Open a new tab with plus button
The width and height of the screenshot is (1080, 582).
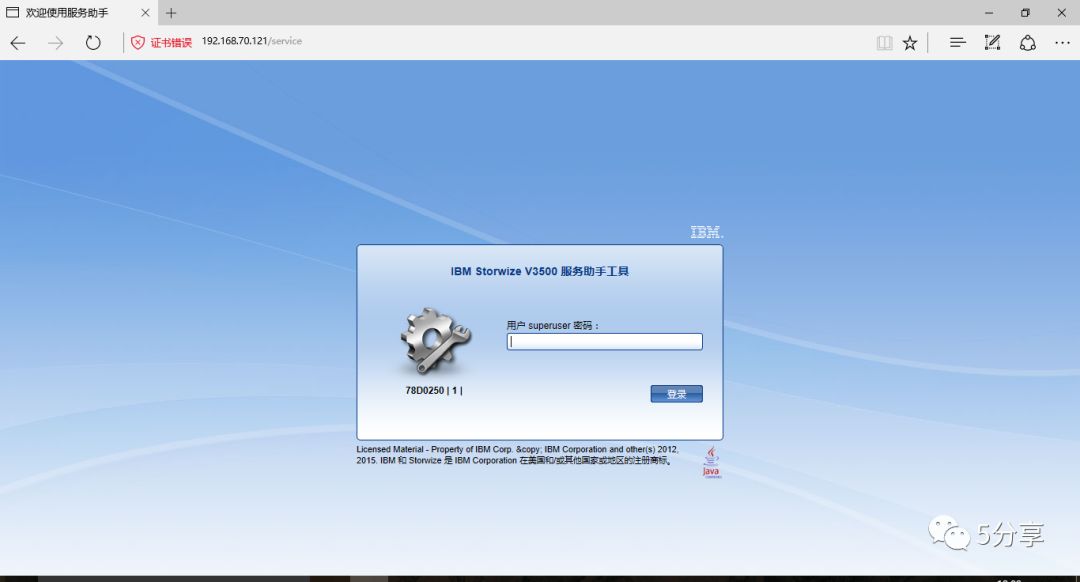click(x=171, y=12)
